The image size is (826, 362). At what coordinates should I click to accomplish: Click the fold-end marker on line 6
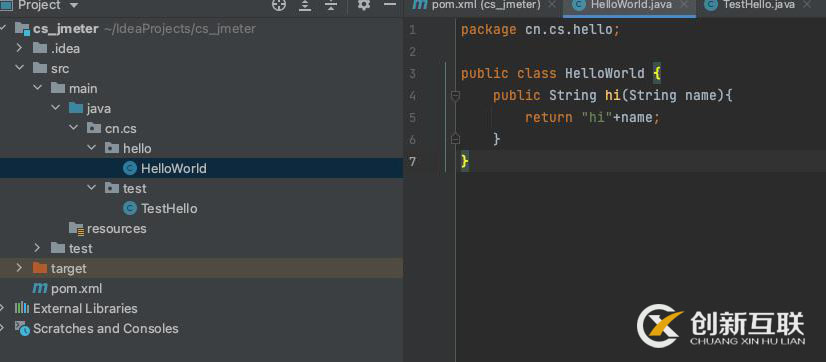pyautogui.click(x=456, y=139)
